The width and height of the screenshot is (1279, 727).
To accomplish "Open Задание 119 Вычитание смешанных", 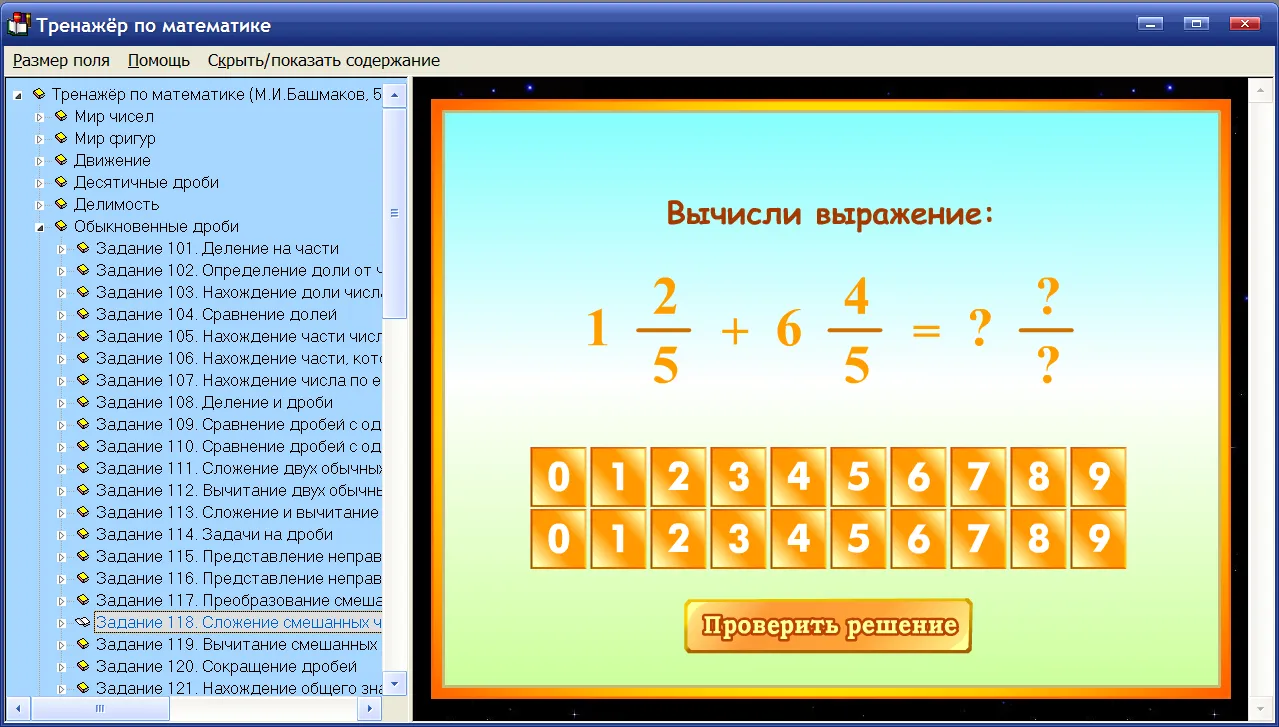I will 238,644.
